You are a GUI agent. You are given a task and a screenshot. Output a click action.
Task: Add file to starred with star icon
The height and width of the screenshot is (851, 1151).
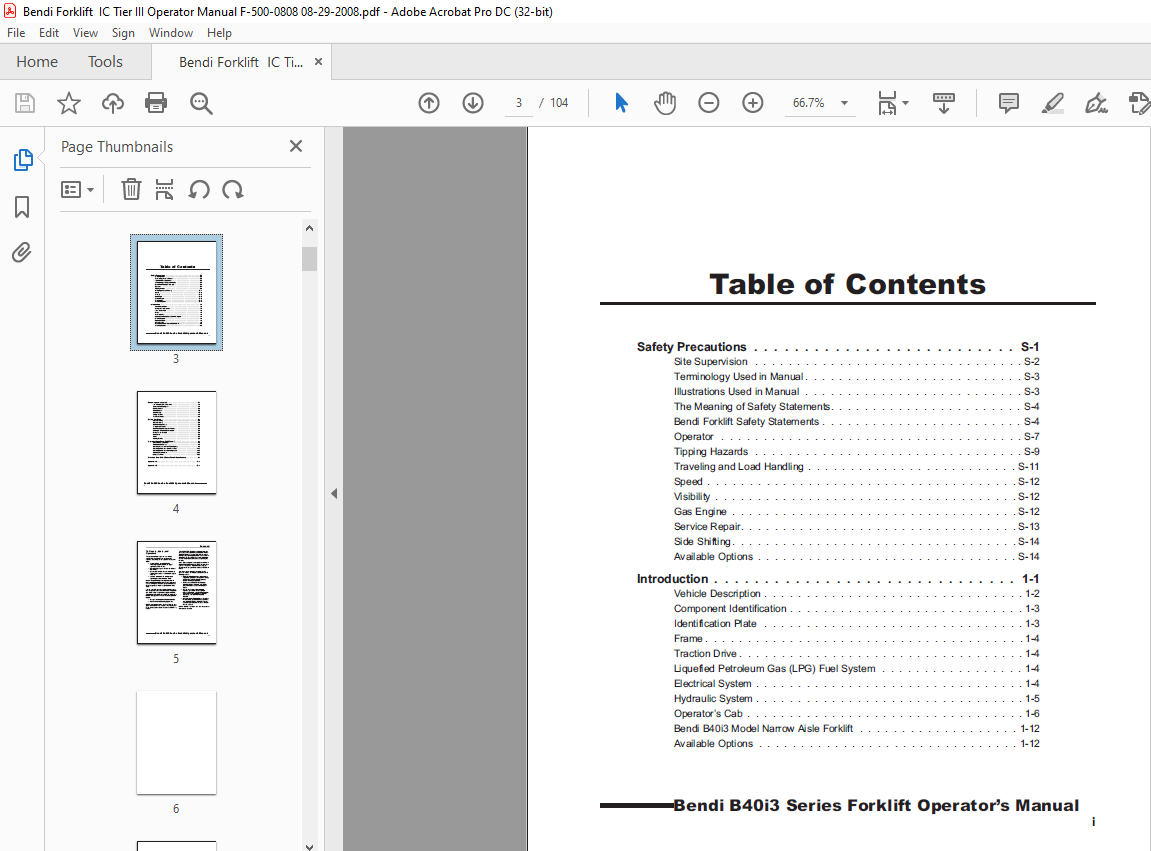coord(69,103)
